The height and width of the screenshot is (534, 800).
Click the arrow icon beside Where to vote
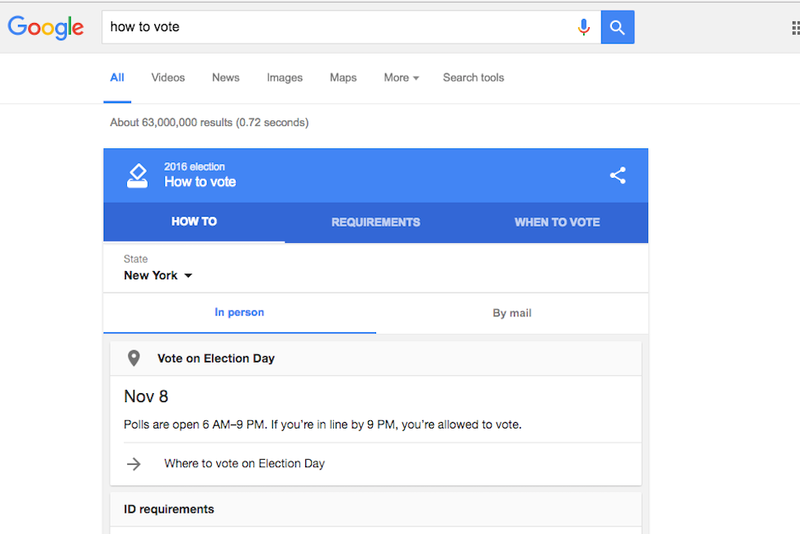point(134,464)
